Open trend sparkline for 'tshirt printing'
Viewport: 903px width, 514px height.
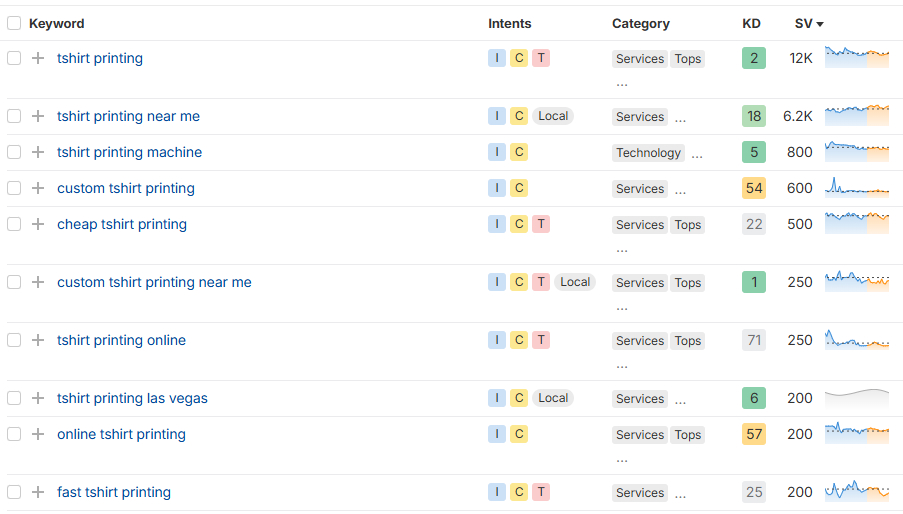(857, 58)
